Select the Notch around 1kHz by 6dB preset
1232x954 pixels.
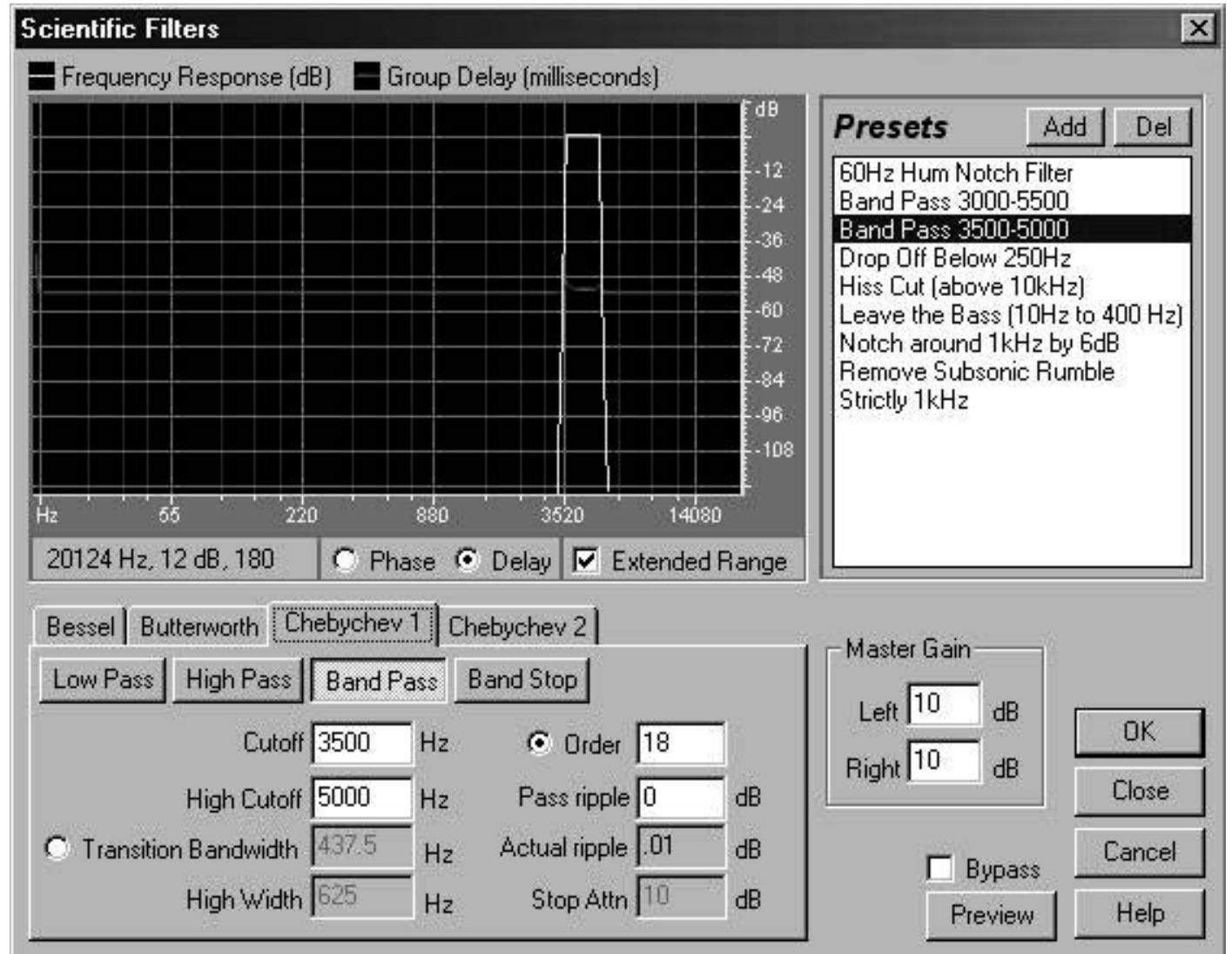pos(1012,344)
